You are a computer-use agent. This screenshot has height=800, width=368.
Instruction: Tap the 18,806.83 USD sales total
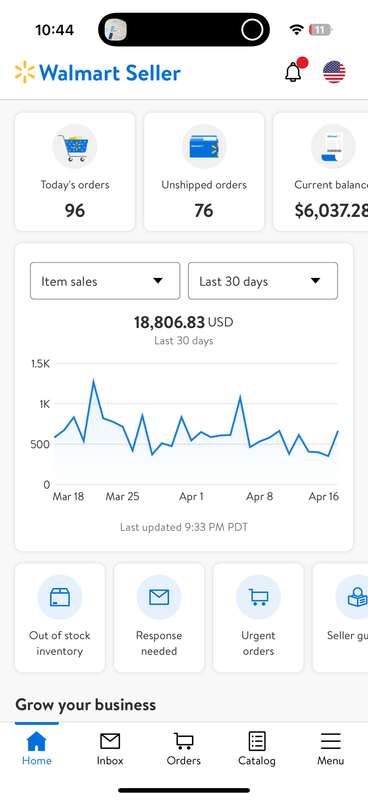point(184,322)
